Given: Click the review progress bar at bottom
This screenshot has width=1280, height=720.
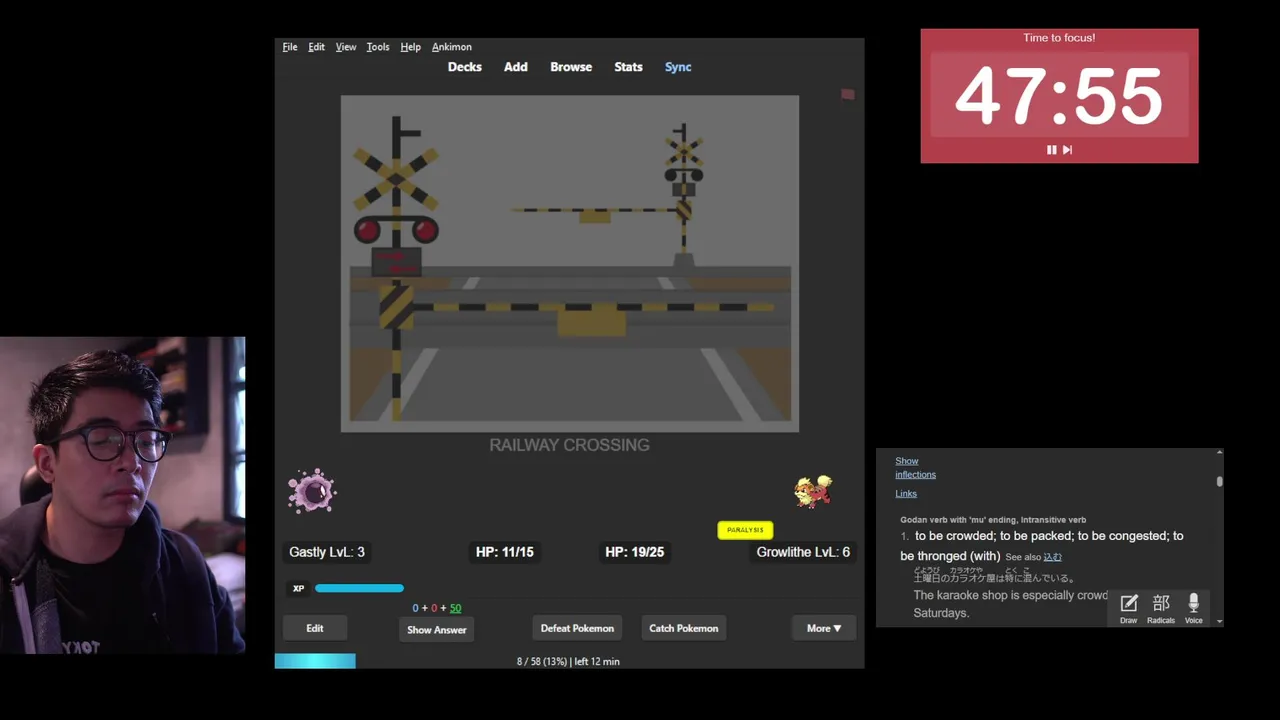Looking at the screenshot, I should (x=315, y=661).
